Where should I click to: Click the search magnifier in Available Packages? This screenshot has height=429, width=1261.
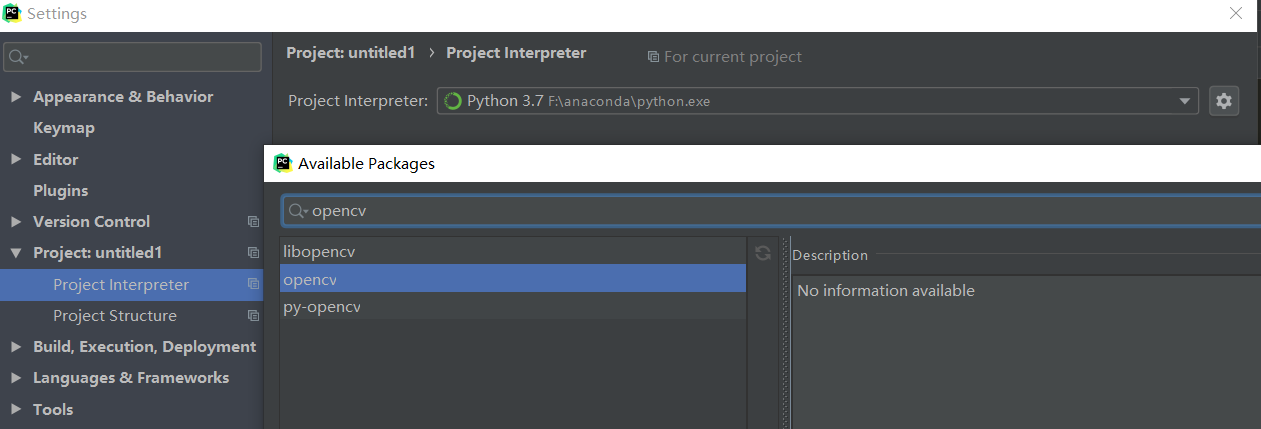(x=297, y=211)
